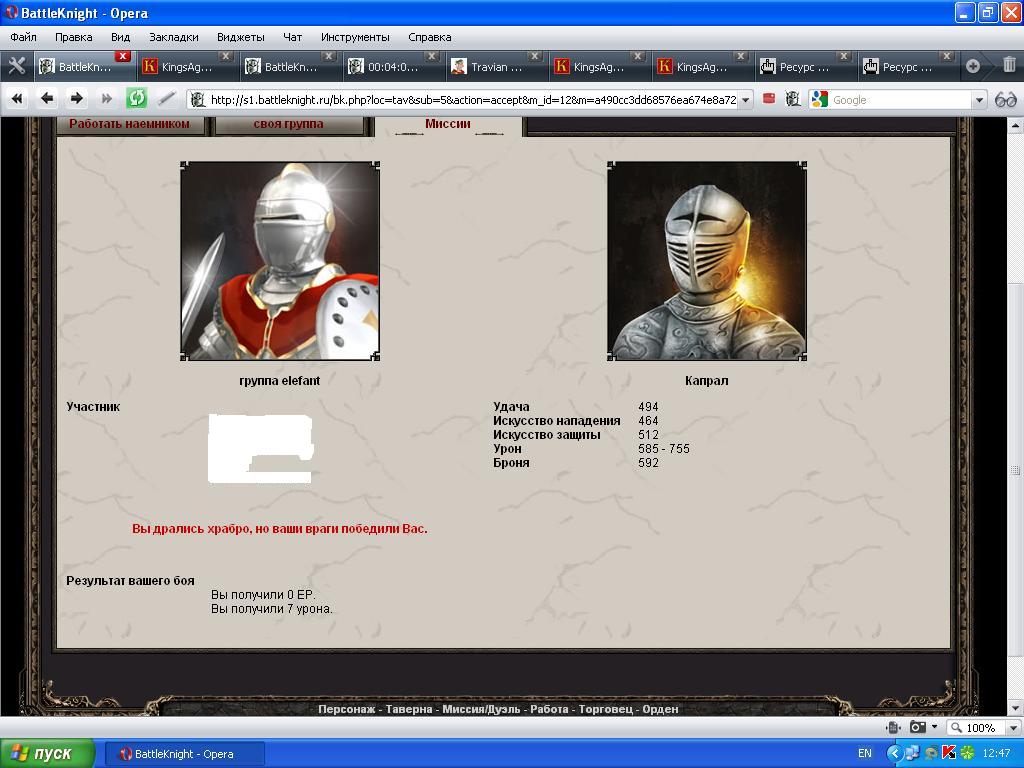This screenshot has width=1024, height=768.
Task: Open the Файл menu
Action: [24, 37]
